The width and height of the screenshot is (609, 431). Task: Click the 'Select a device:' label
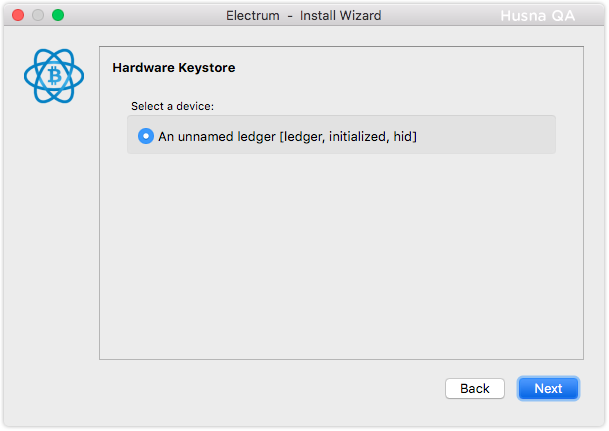tap(172, 106)
